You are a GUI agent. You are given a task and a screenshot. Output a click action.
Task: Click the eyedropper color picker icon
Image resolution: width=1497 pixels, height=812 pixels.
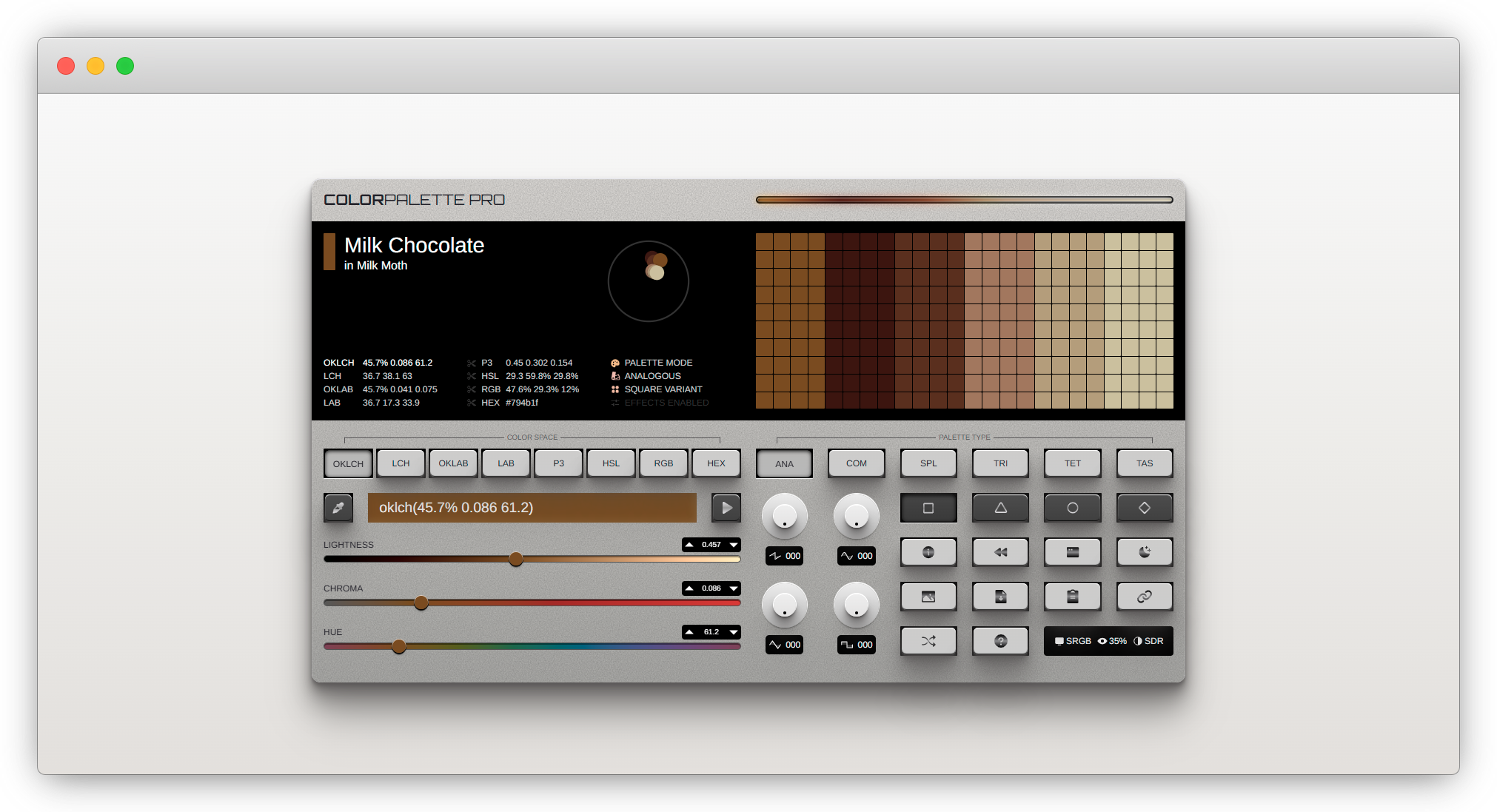[338, 508]
